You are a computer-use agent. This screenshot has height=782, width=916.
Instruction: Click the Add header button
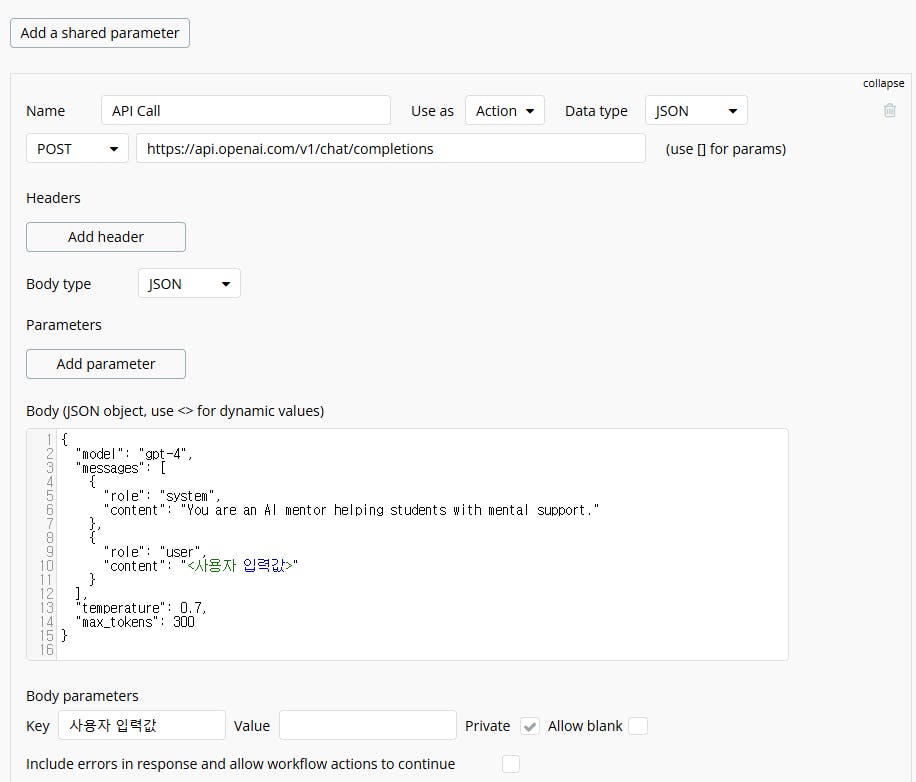click(x=106, y=237)
